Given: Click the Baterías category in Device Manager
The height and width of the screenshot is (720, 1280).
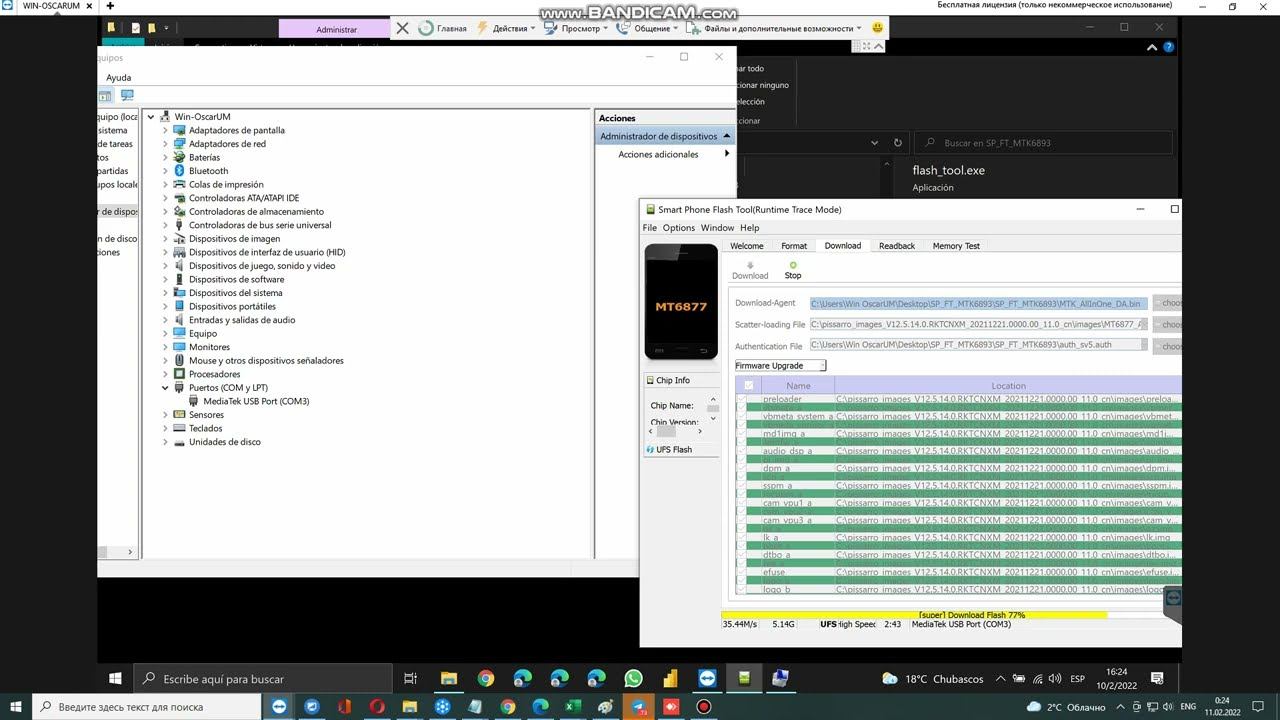Looking at the screenshot, I should [x=204, y=157].
